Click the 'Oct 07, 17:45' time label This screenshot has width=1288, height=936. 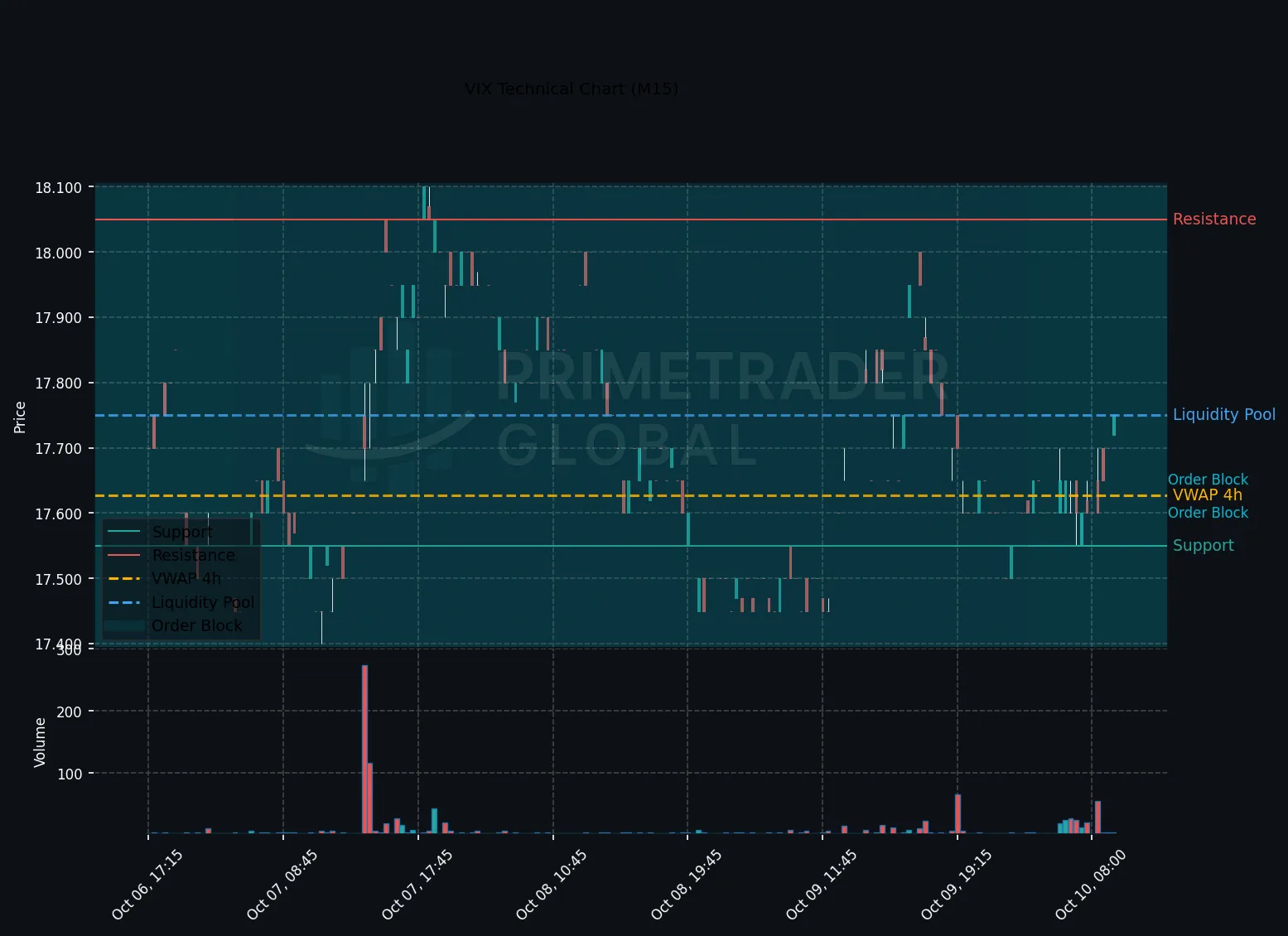click(x=417, y=885)
